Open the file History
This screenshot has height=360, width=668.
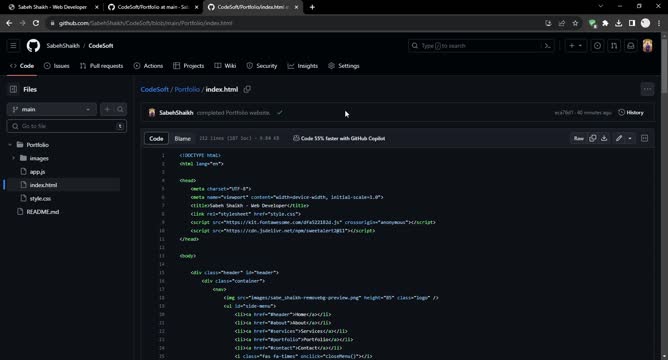(631, 112)
